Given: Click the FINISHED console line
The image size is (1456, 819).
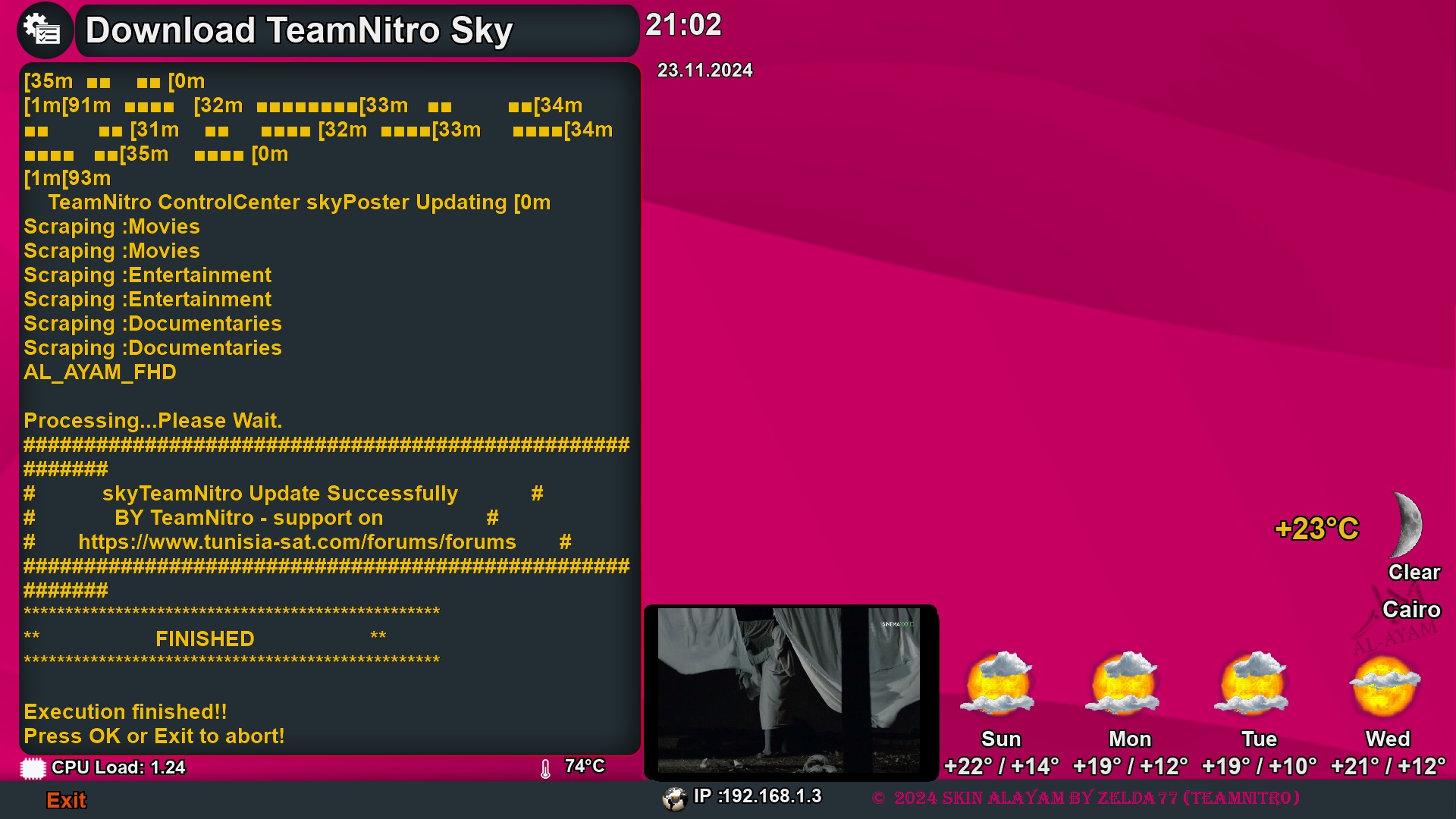Looking at the screenshot, I should click(x=205, y=639).
